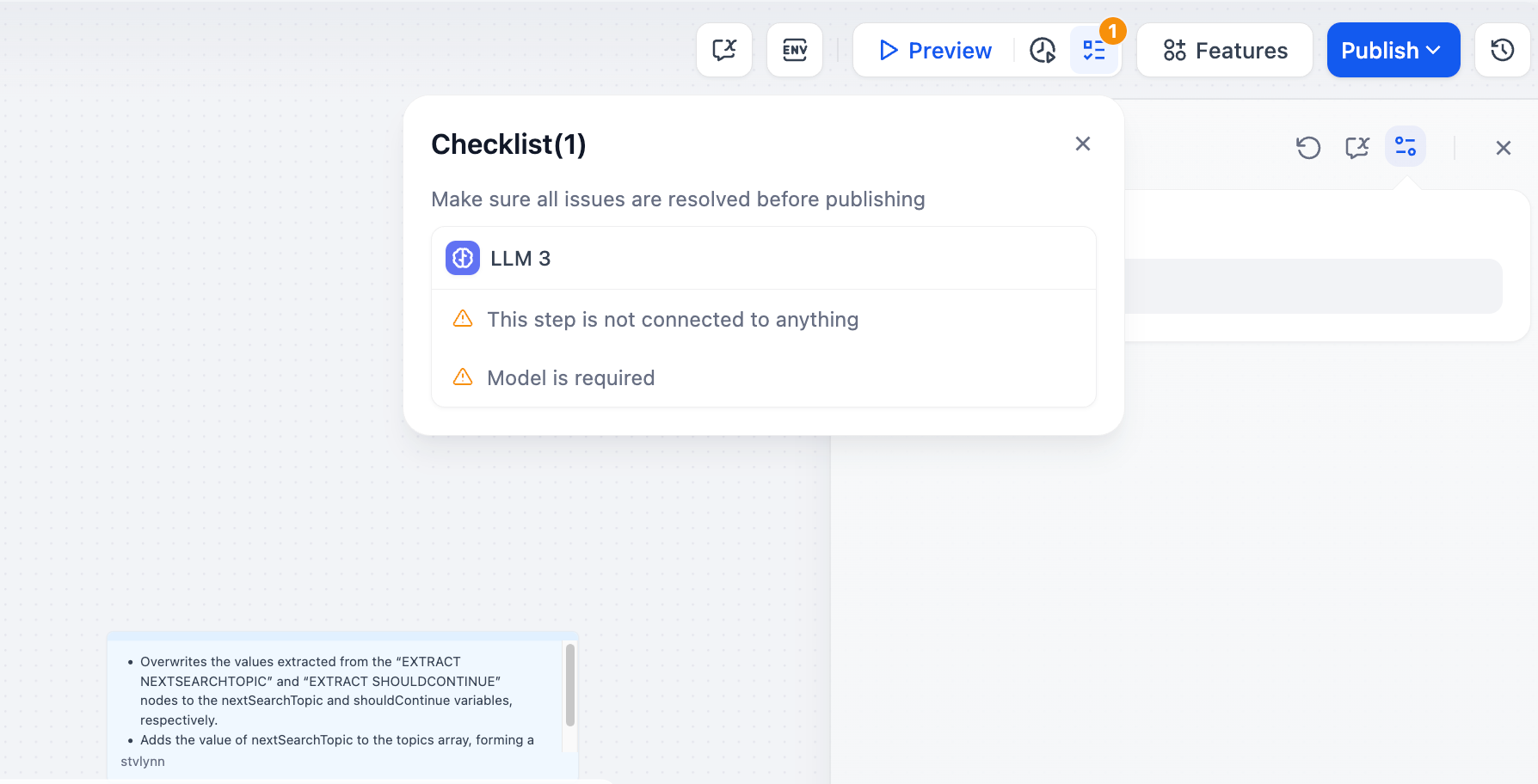Expand the Publish dropdown
Screen dimensions: 1538x784
point(1393,51)
